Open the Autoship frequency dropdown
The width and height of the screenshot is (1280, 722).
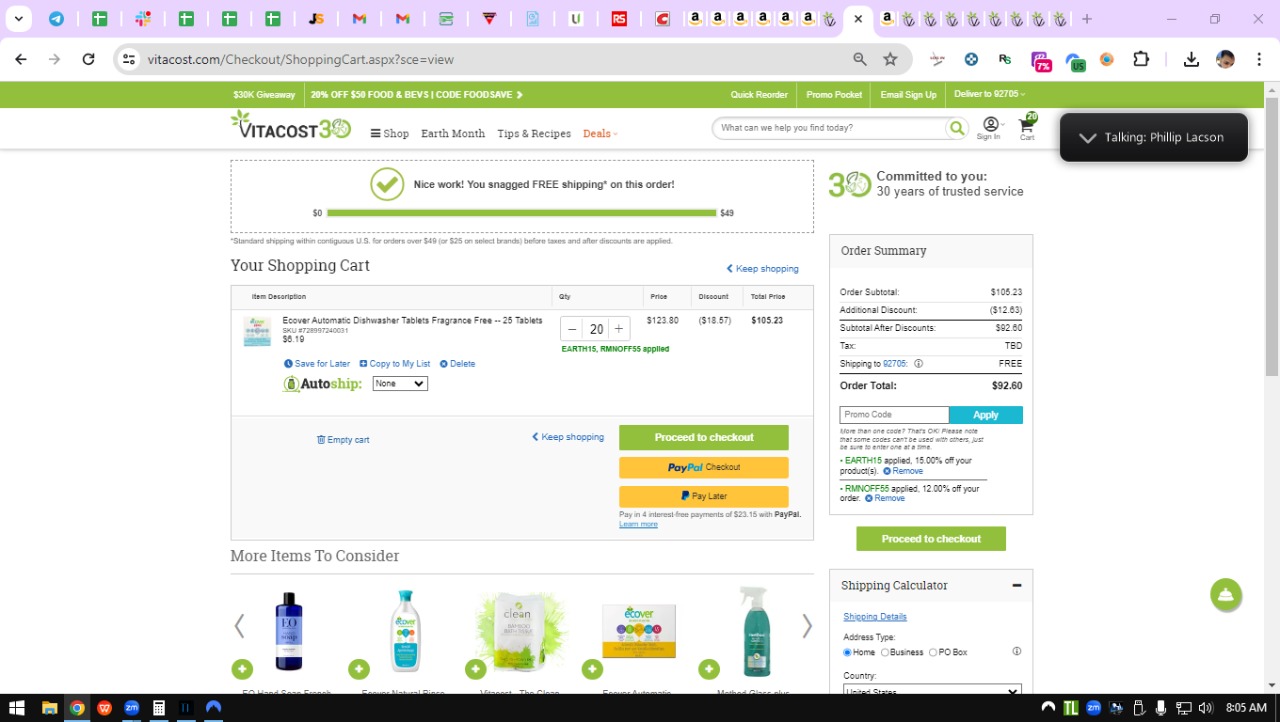point(400,384)
